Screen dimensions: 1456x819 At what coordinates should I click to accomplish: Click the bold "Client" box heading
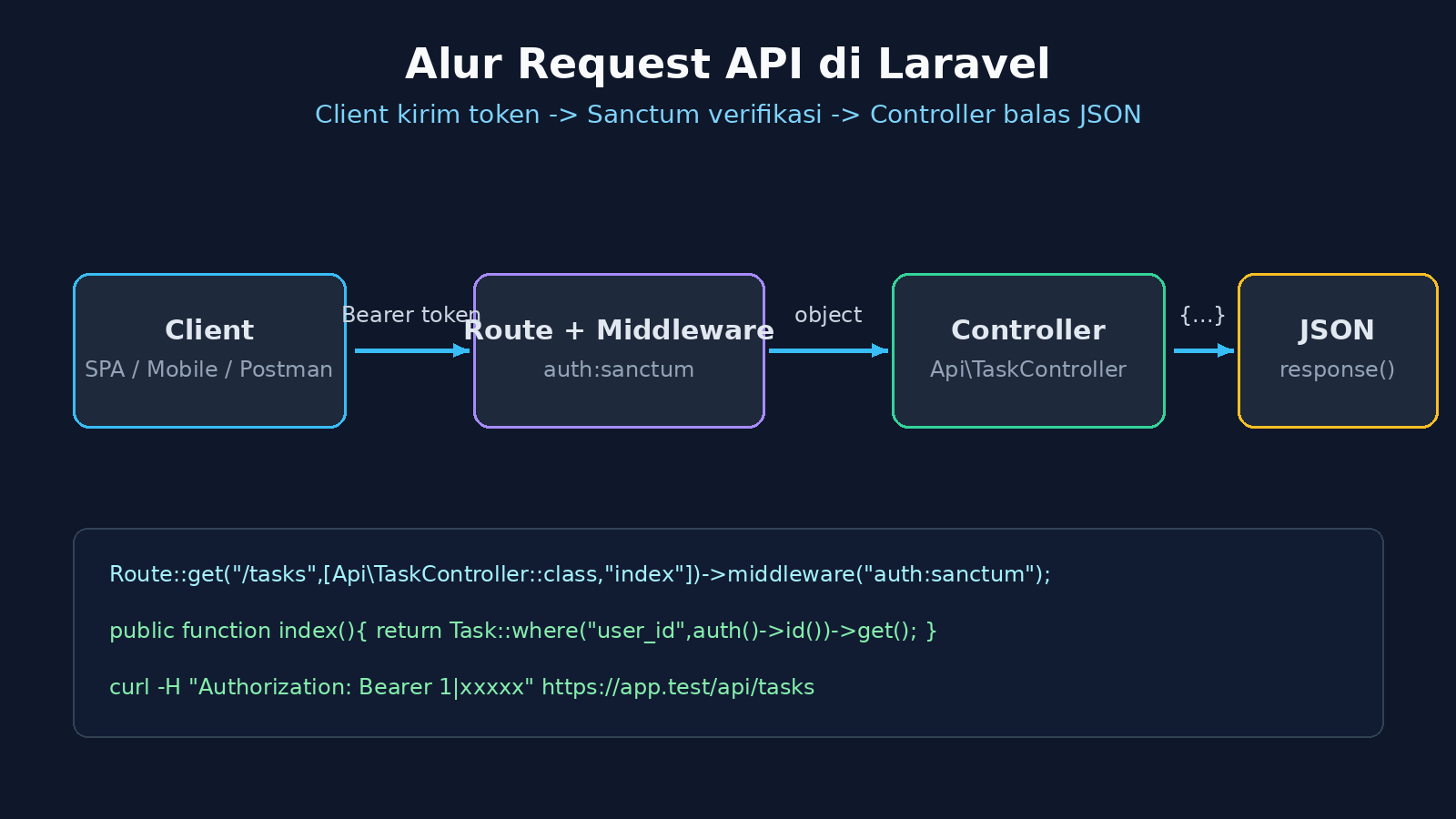209,330
